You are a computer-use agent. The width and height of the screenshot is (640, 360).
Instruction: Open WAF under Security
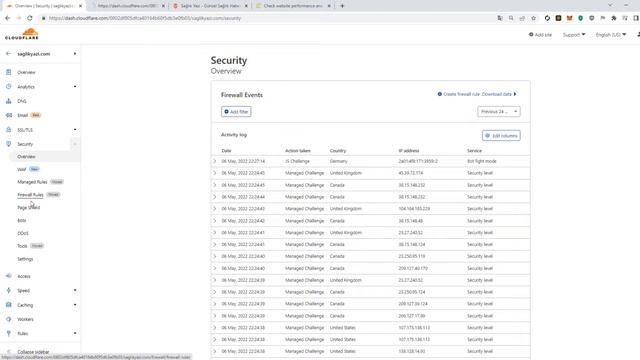[x=22, y=169]
